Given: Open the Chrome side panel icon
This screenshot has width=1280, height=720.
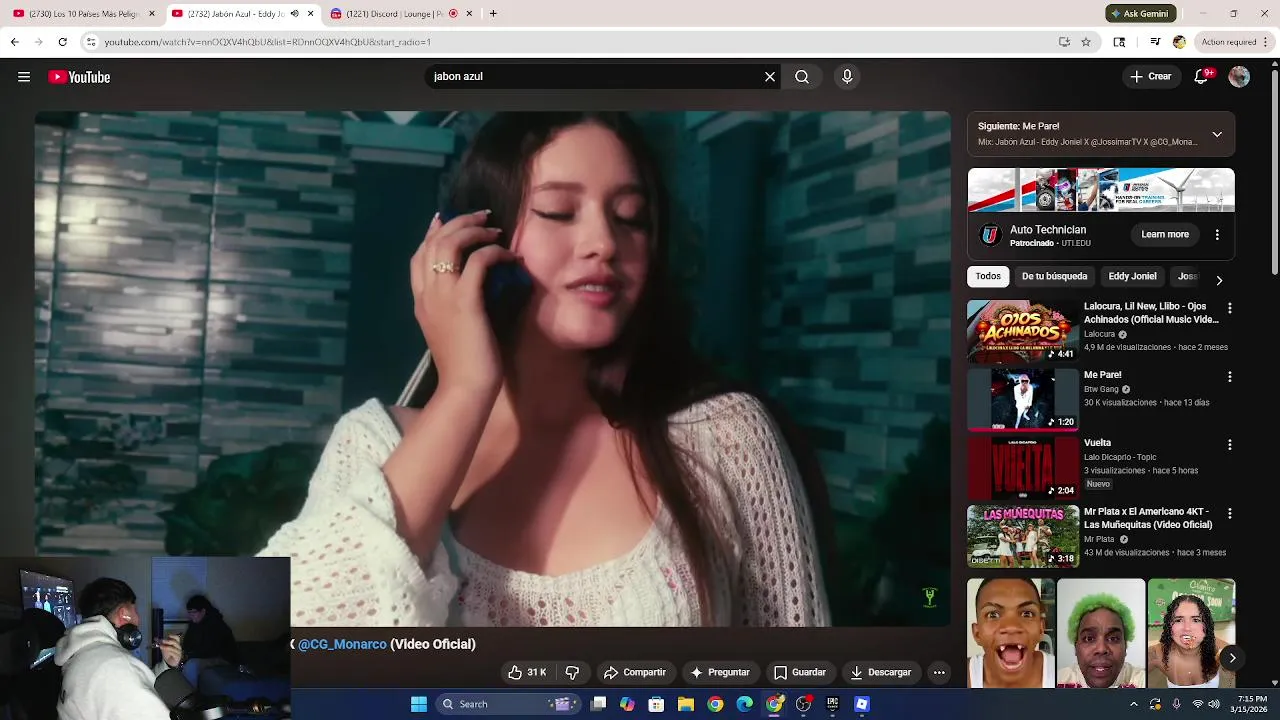Looking at the screenshot, I should (1119, 42).
